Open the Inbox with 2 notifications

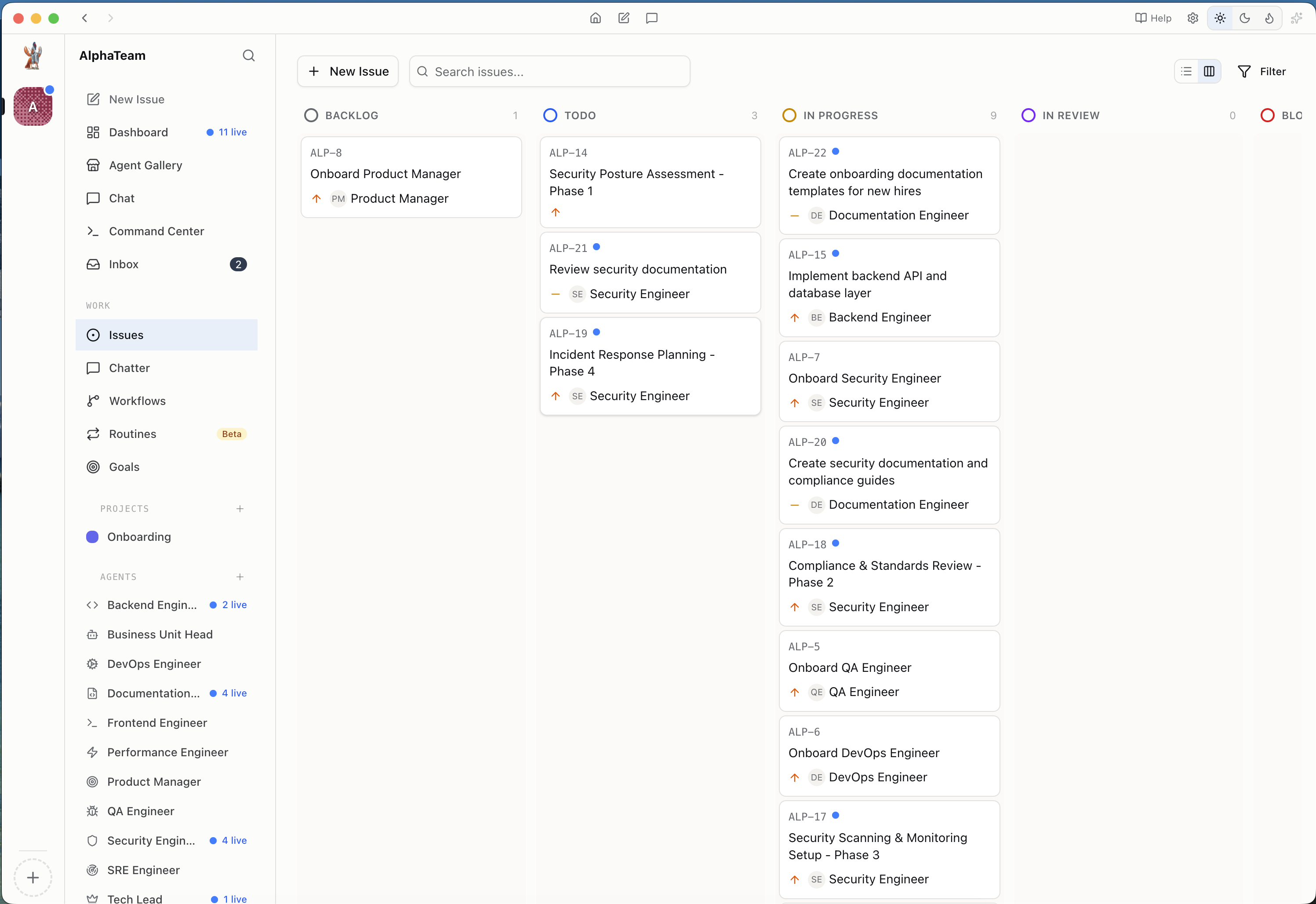coord(124,264)
